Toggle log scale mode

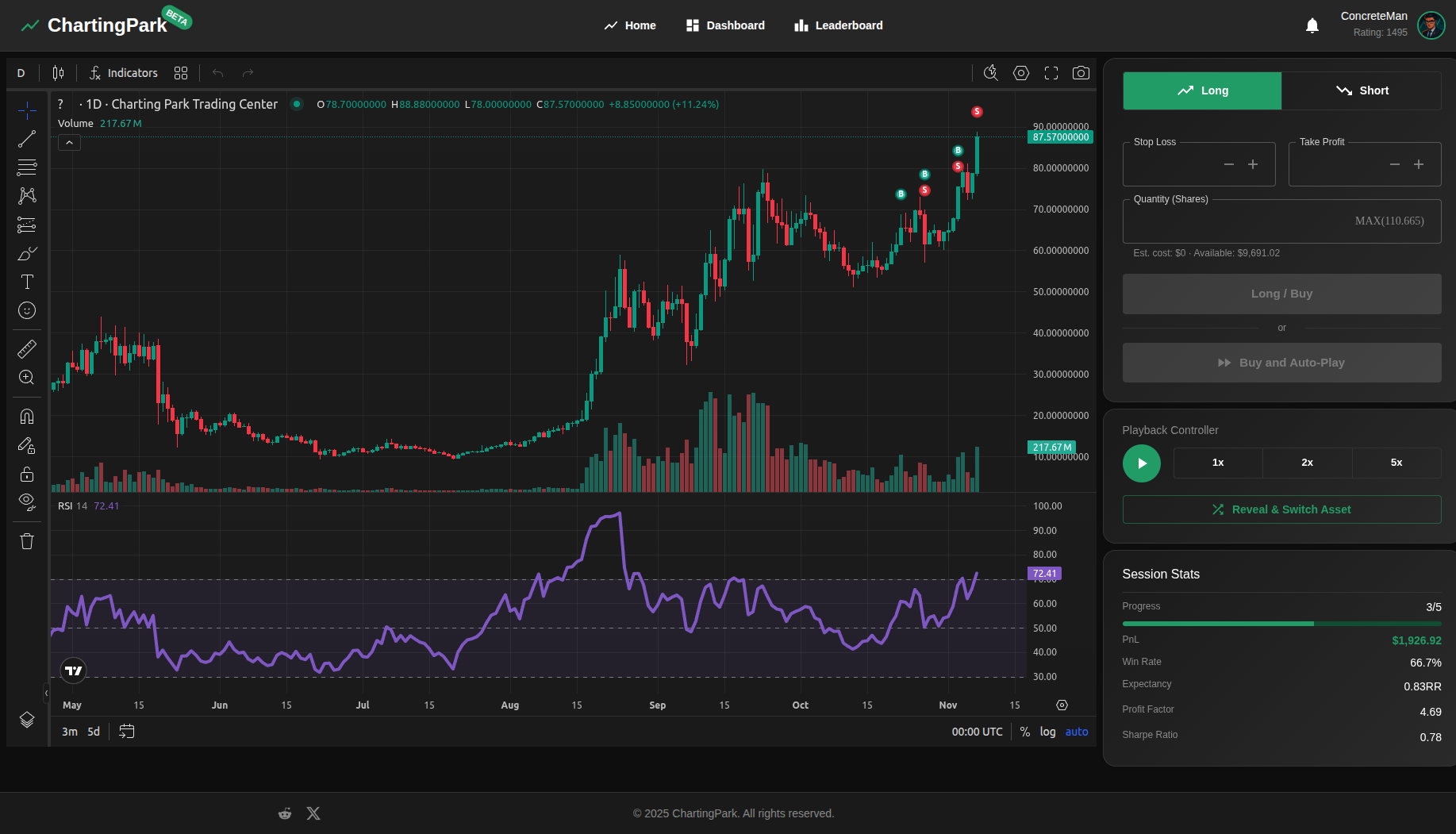(1047, 732)
